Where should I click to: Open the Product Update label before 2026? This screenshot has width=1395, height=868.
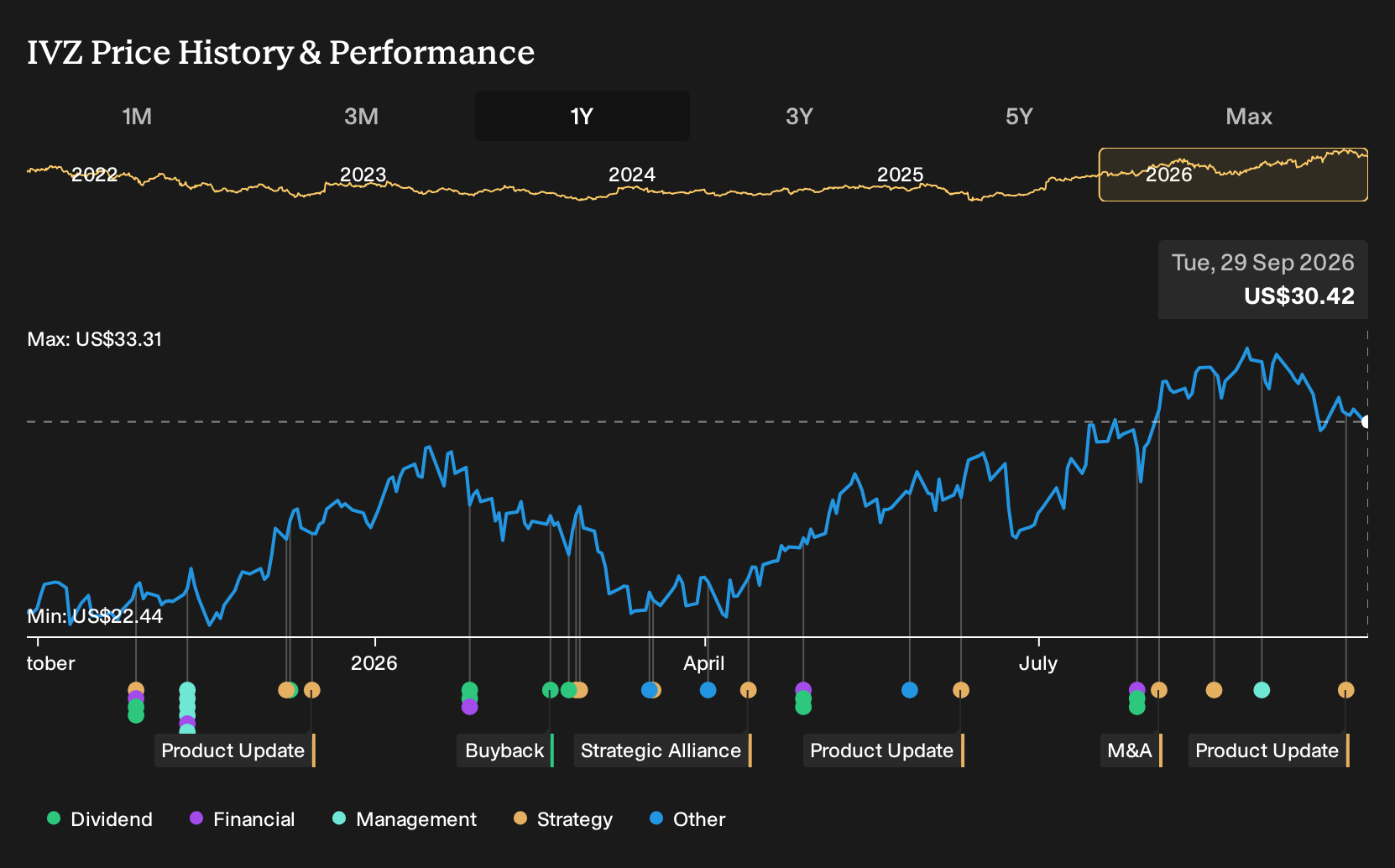[x=234, y=750]
